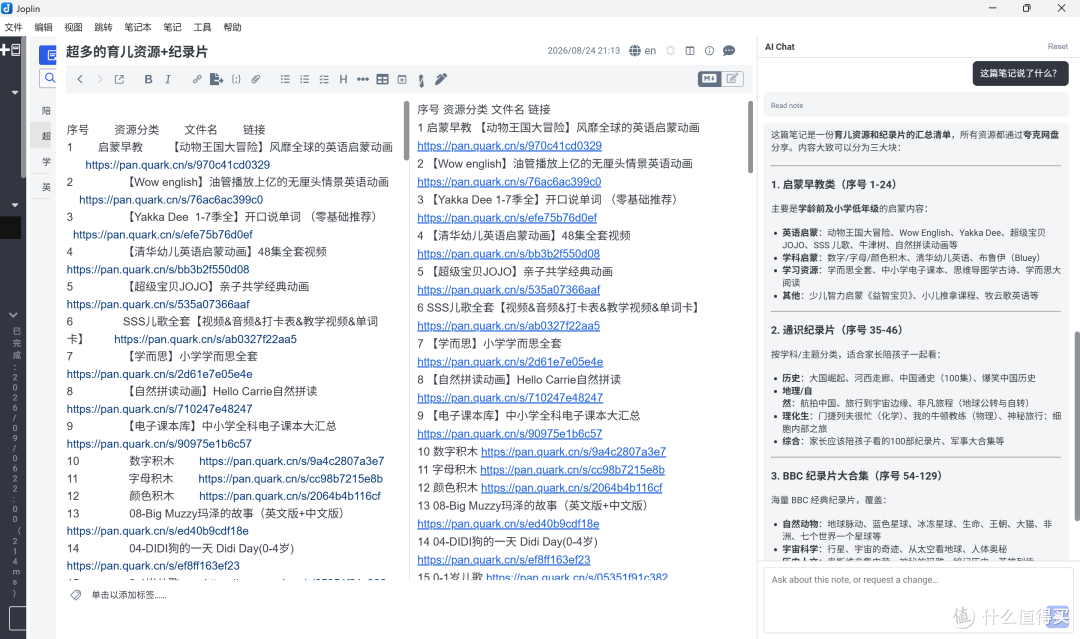The width and height of the screenshot is (1080, 639).
Task: Open the 笔记本 menu
Action: pos(138,28)
